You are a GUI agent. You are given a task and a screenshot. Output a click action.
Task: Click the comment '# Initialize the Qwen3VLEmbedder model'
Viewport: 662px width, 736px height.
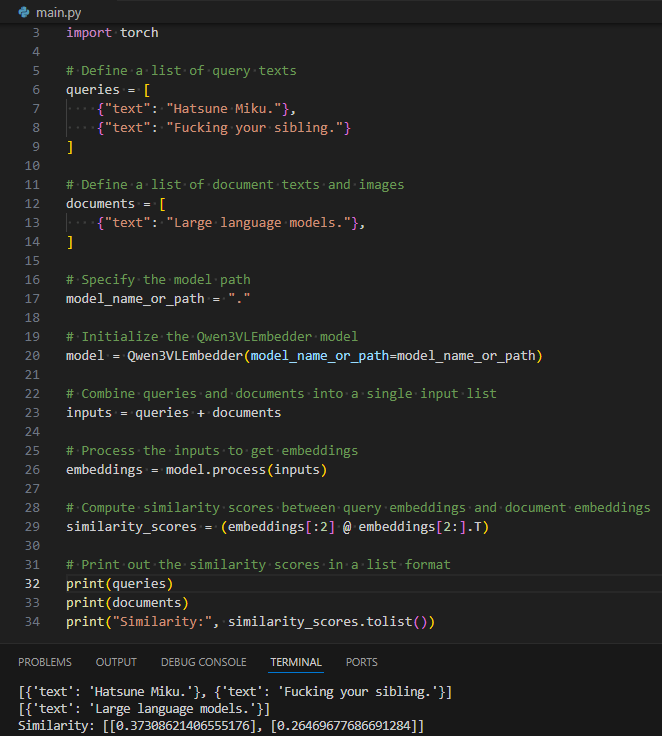pos(212,336)
